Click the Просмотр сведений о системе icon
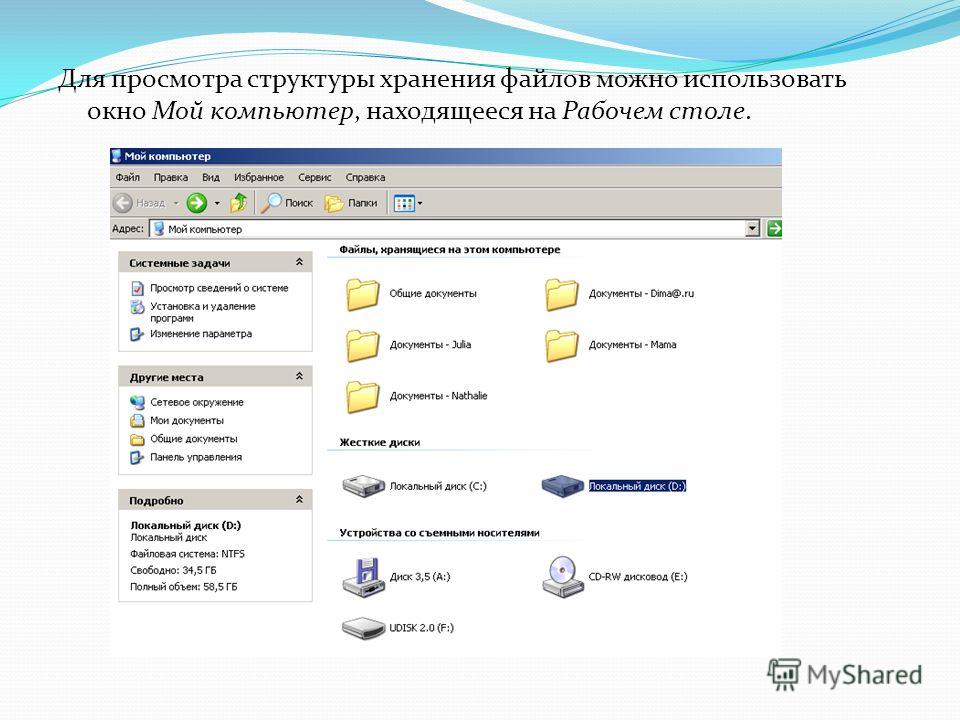 pyautogui.click(x=137, y=288)
